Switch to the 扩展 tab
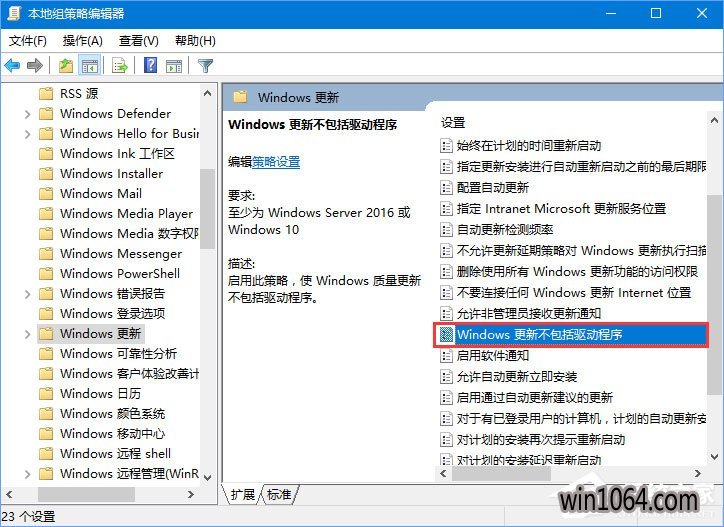Image resolution: width=724 pixels, height=527 pixels. click(242, 495)
